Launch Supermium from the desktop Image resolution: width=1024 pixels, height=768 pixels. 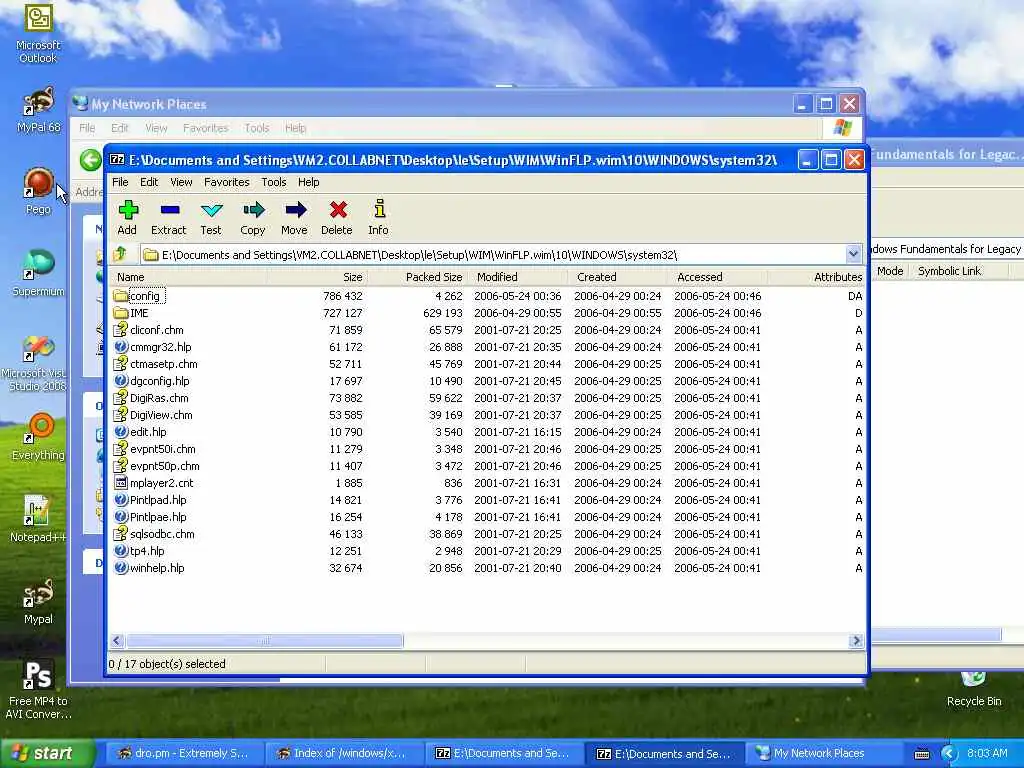point(38,273)
